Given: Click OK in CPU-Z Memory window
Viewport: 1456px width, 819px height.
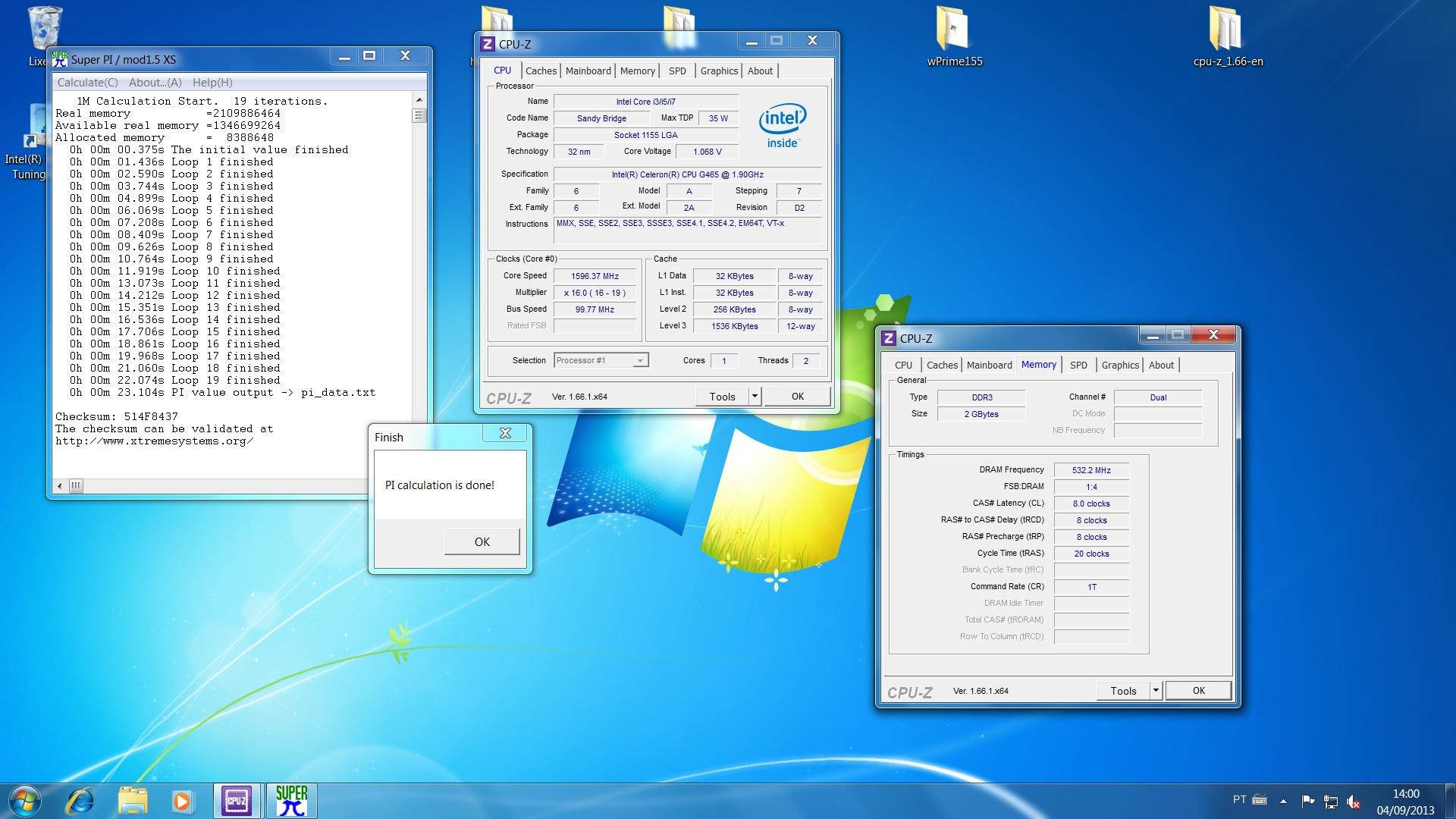Looking at the screenshot, I should click(1198, 690).
